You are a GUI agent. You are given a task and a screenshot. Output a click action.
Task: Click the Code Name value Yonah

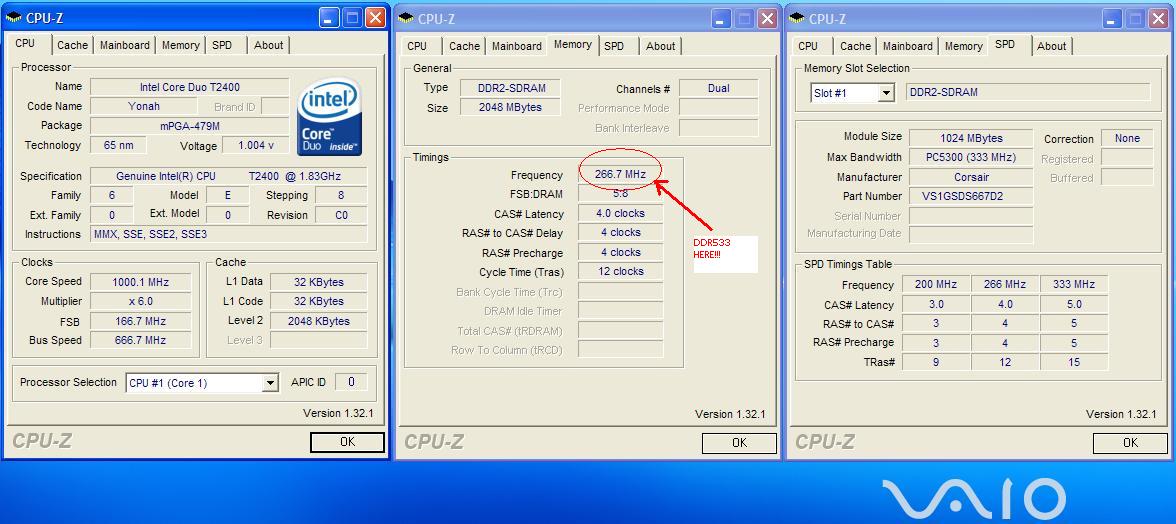(x=144, y=106)
